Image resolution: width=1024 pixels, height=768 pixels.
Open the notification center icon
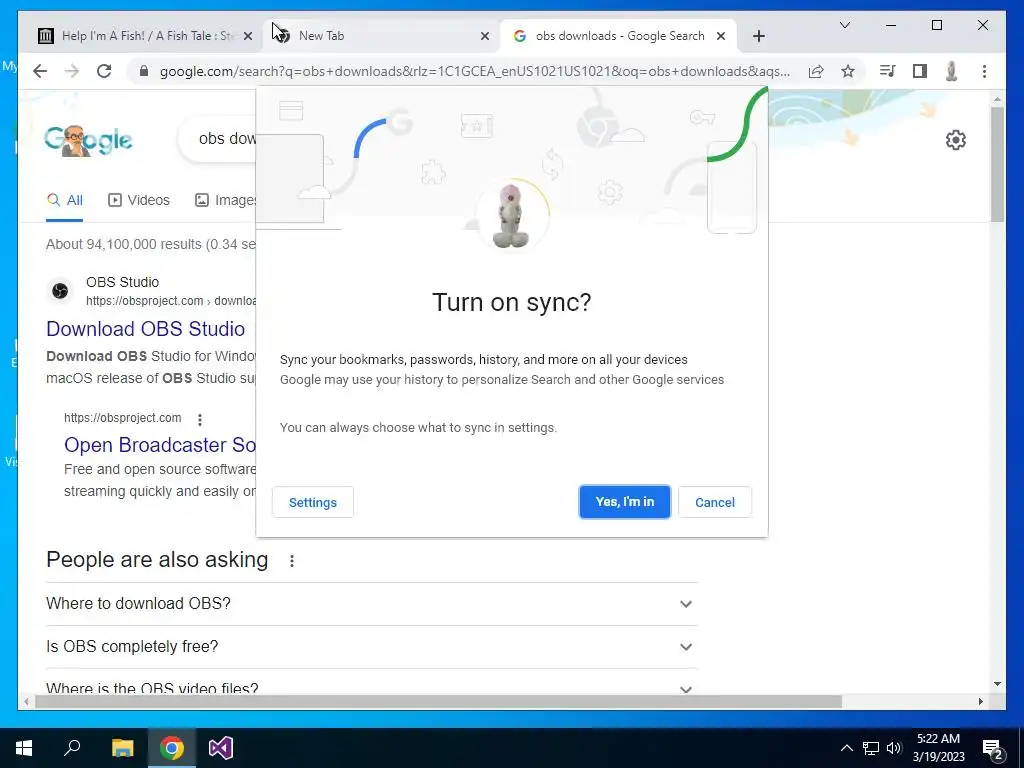[993, 748]
